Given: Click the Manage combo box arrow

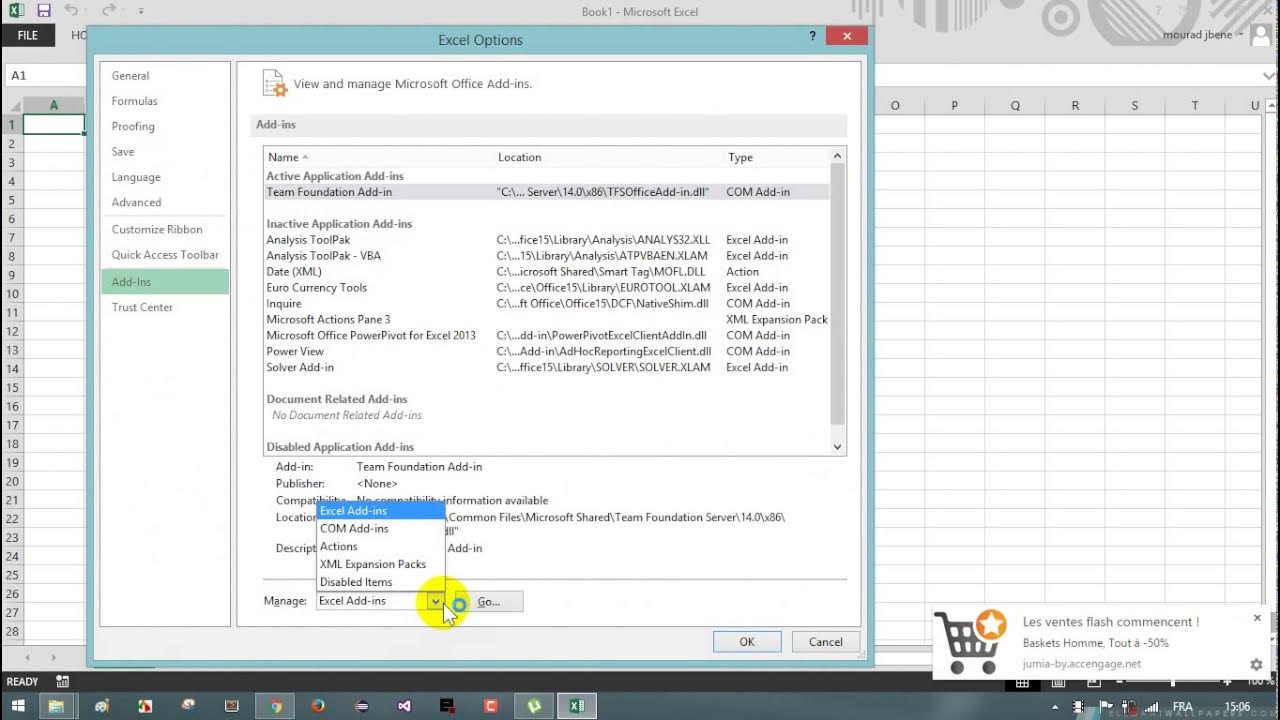Looking at the screenshot, I should tap(436, 602).
